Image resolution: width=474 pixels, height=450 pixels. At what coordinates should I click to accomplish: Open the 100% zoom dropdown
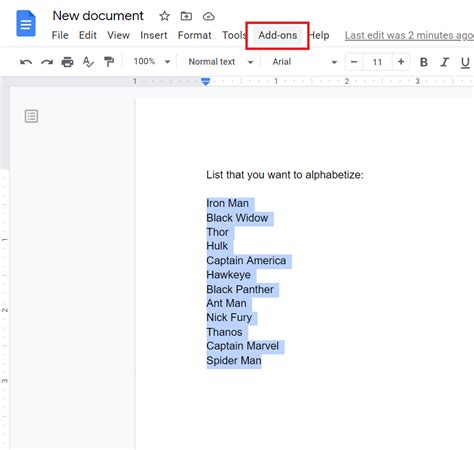coord(152,62)
